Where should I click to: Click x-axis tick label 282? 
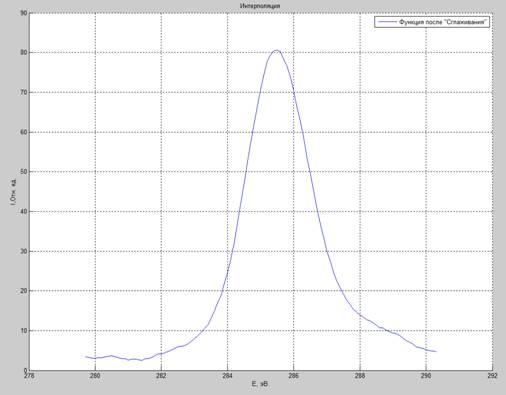click(x=161, y=376)
